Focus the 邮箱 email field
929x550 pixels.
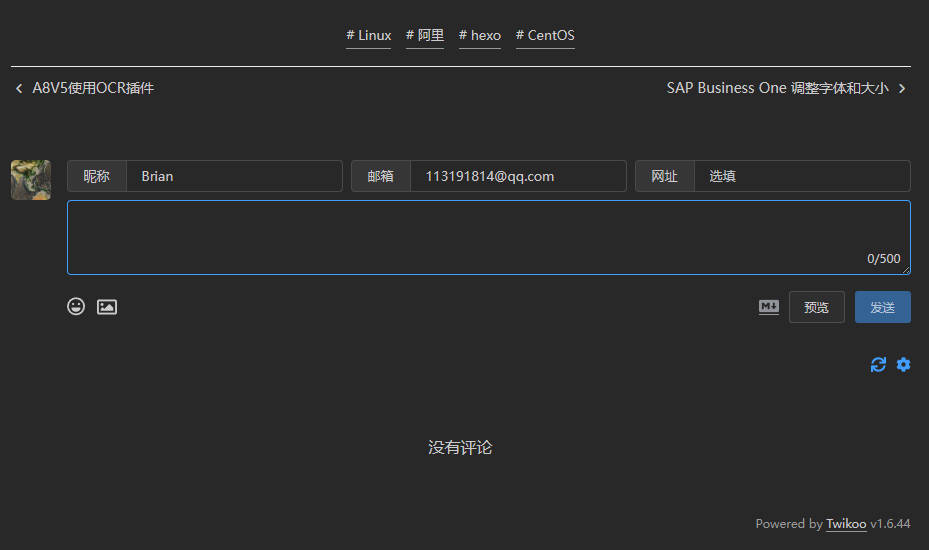point(518,176)
